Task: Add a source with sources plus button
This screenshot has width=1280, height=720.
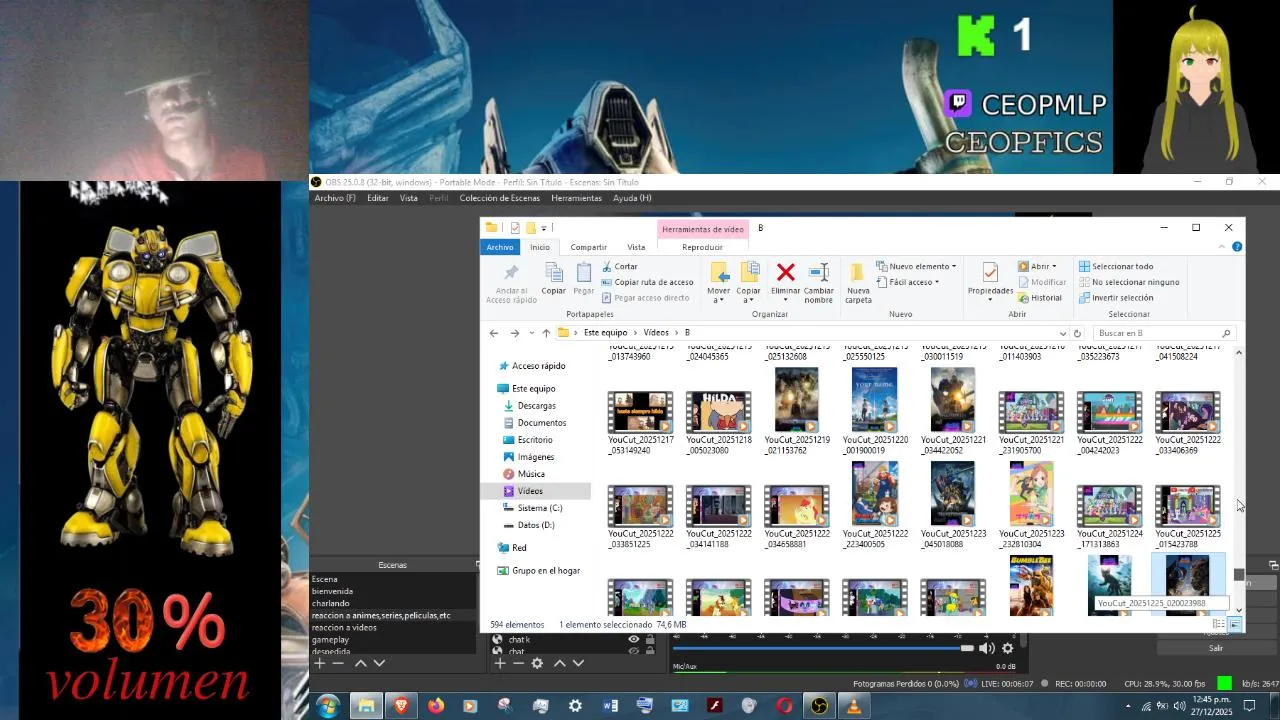Action: click(499, 663)
